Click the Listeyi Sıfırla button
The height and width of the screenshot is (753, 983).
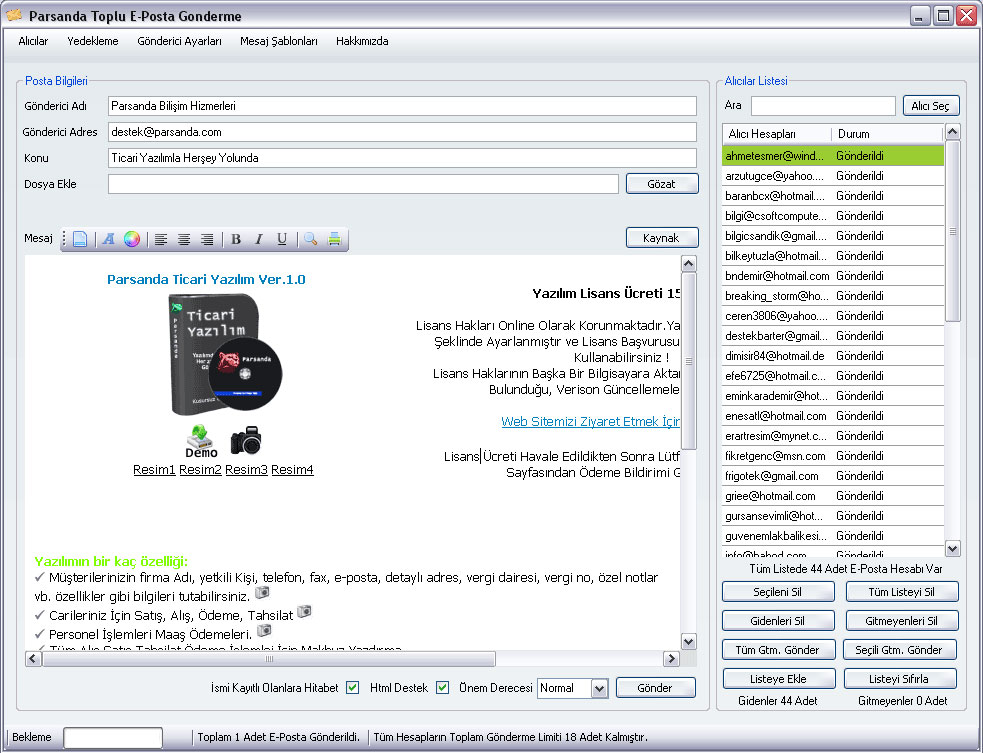(x=899, y=679)
